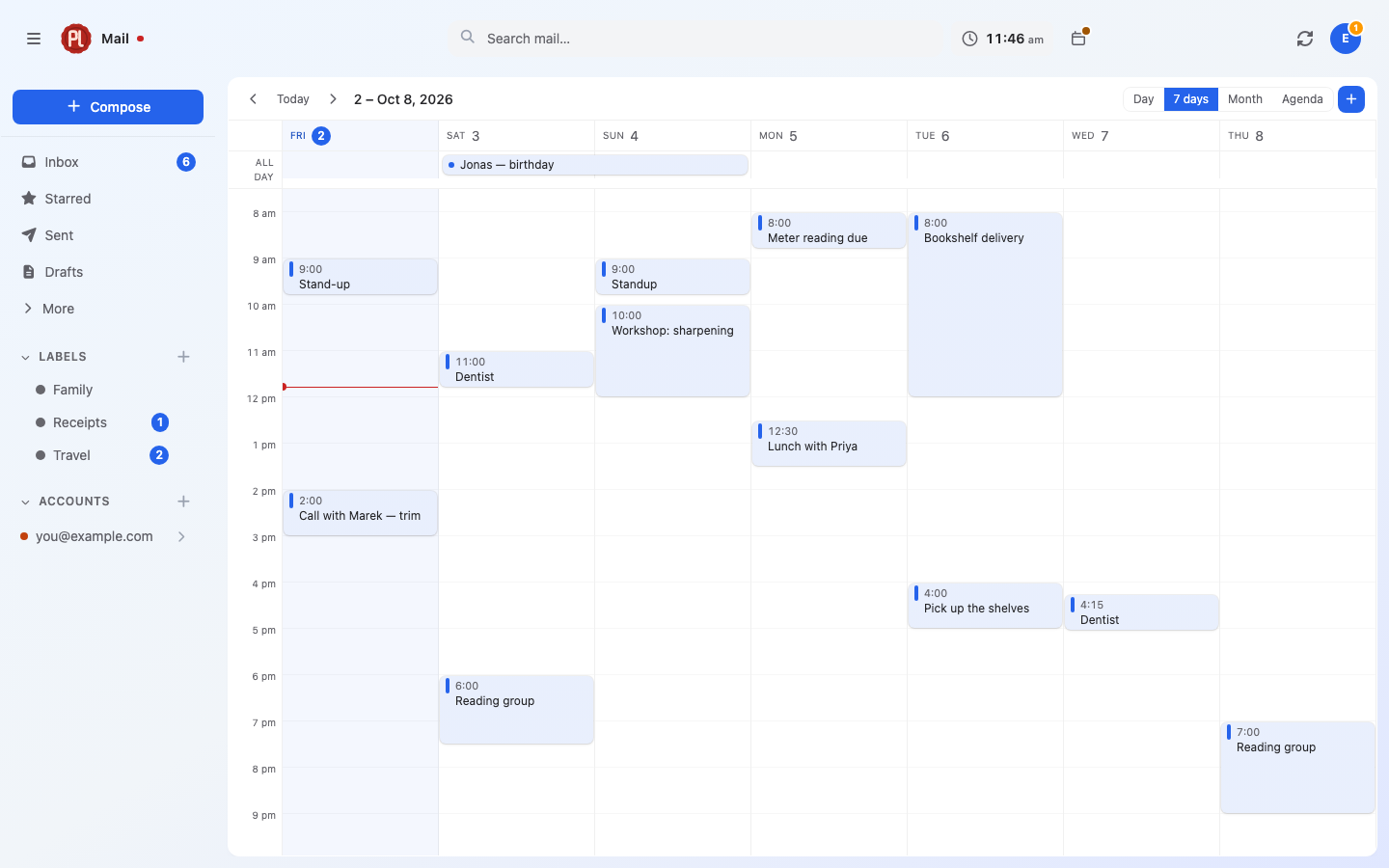
Task: Open the Lunch with Priya event
Action: pos(829,444)
